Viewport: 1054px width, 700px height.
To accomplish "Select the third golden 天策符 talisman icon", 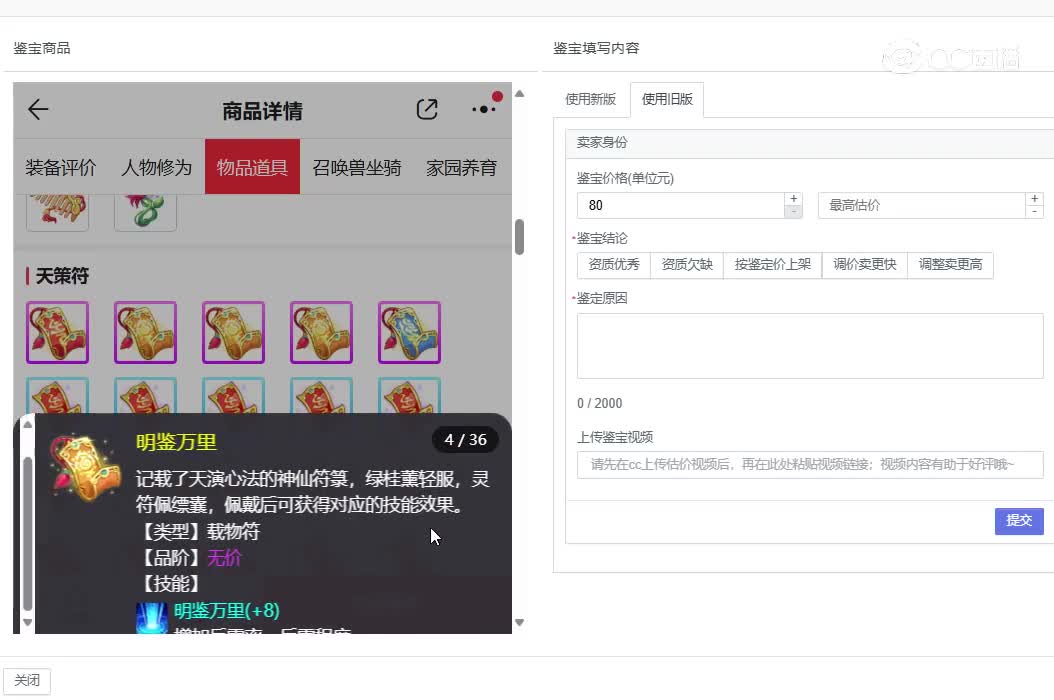I will click(x=233, y=332).
